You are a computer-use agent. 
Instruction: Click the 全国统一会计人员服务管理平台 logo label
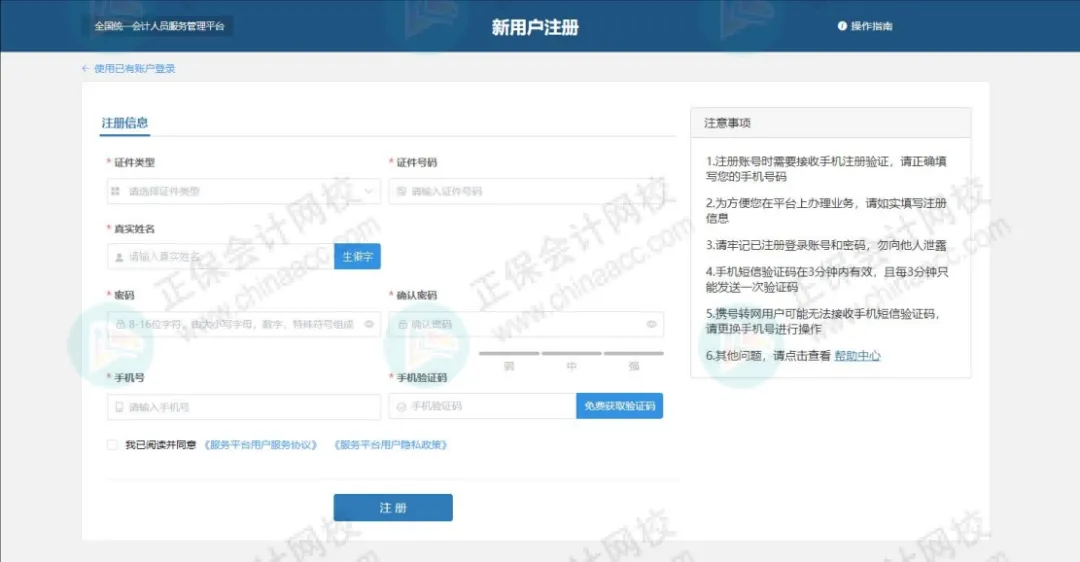click(x=159, y=26)
